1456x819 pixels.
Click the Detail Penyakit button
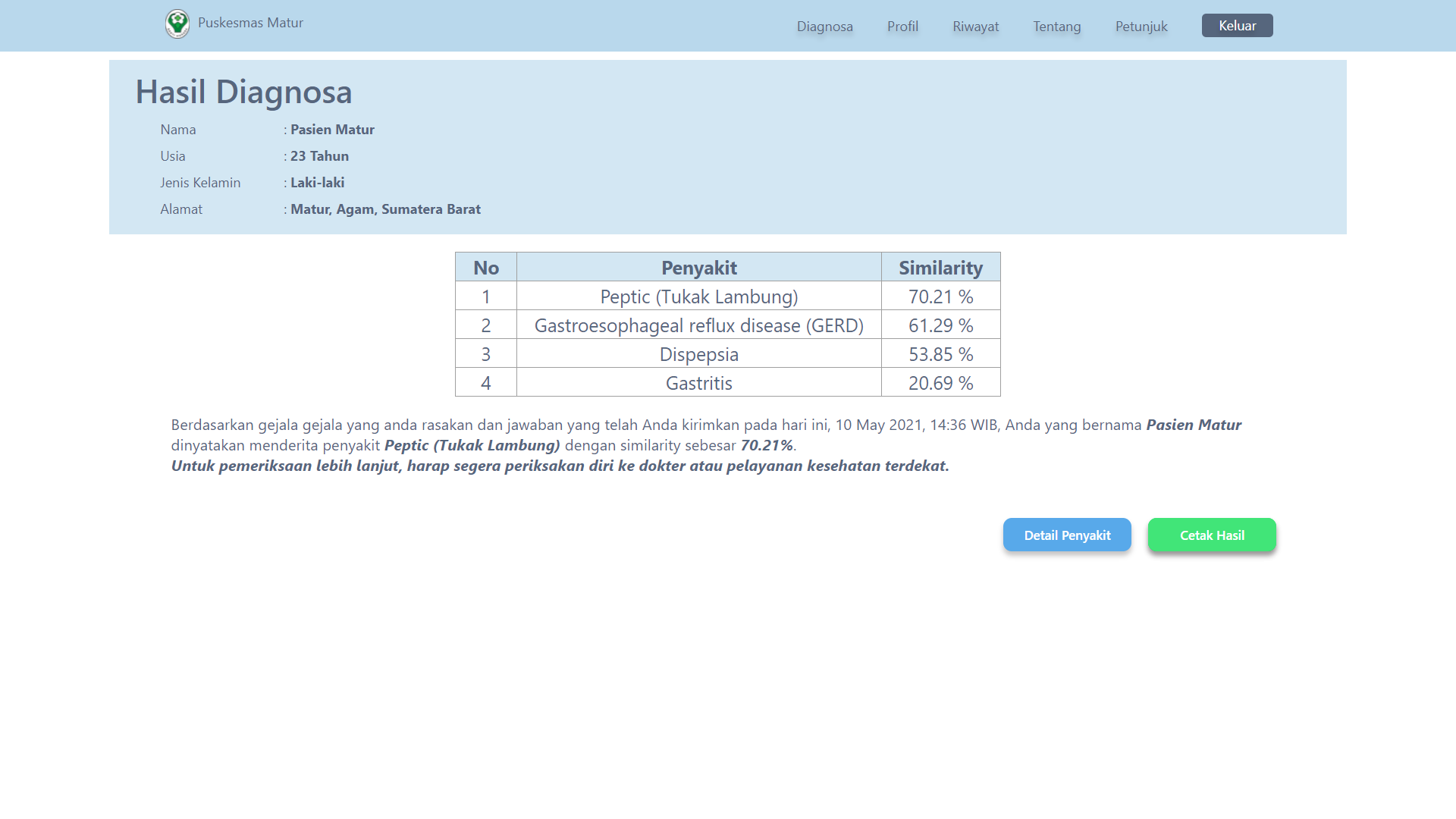(1066, 535)
